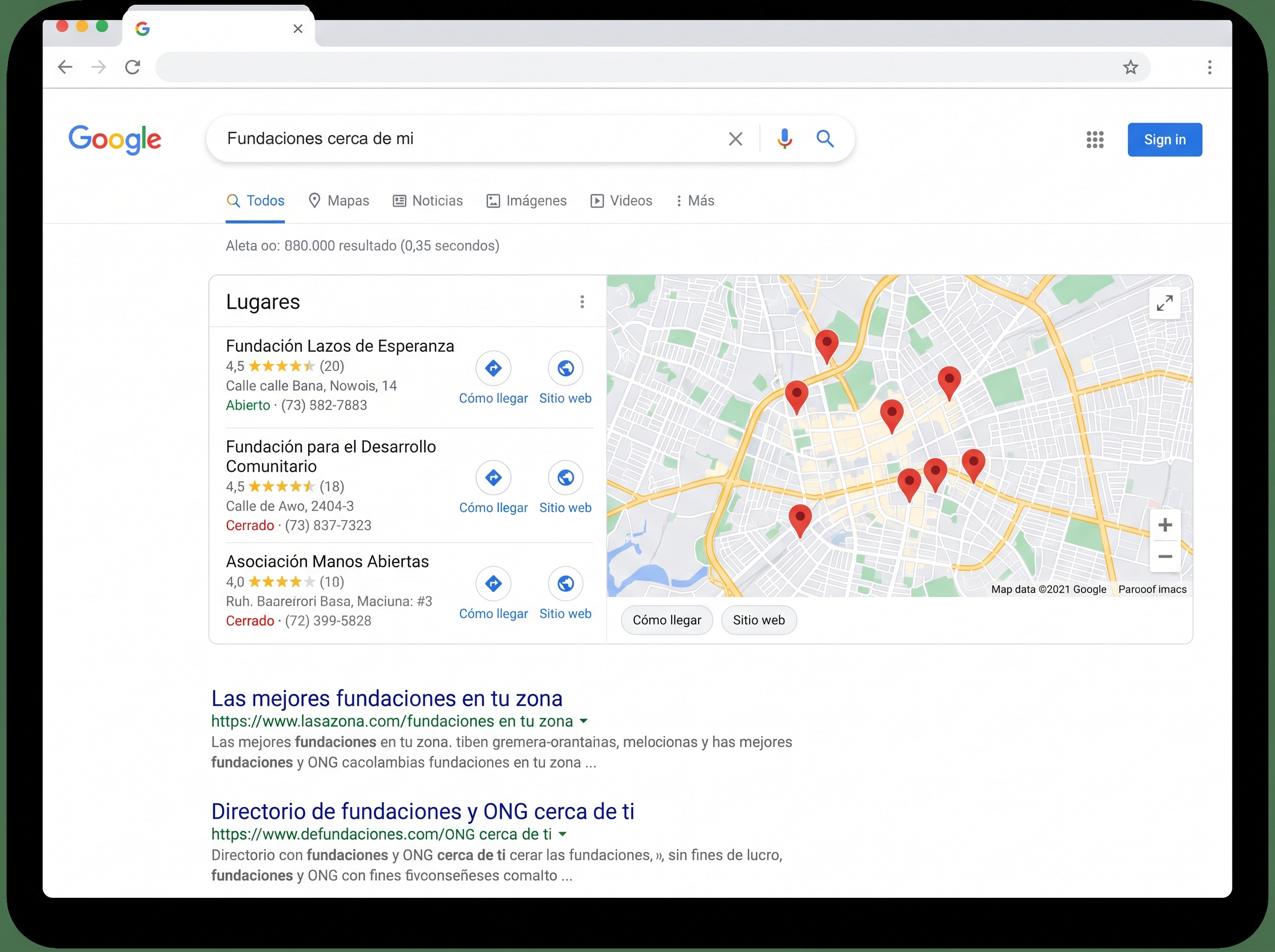Viewport: 1275px width, 952px height.
Task: Switch to the Imágenes tab
Action: (526, 200)
